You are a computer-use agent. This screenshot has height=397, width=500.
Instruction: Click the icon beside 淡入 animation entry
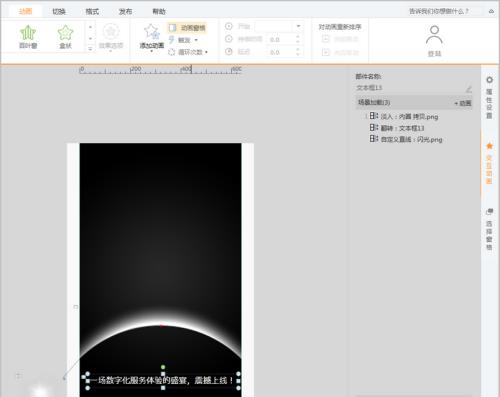[374, 116]
